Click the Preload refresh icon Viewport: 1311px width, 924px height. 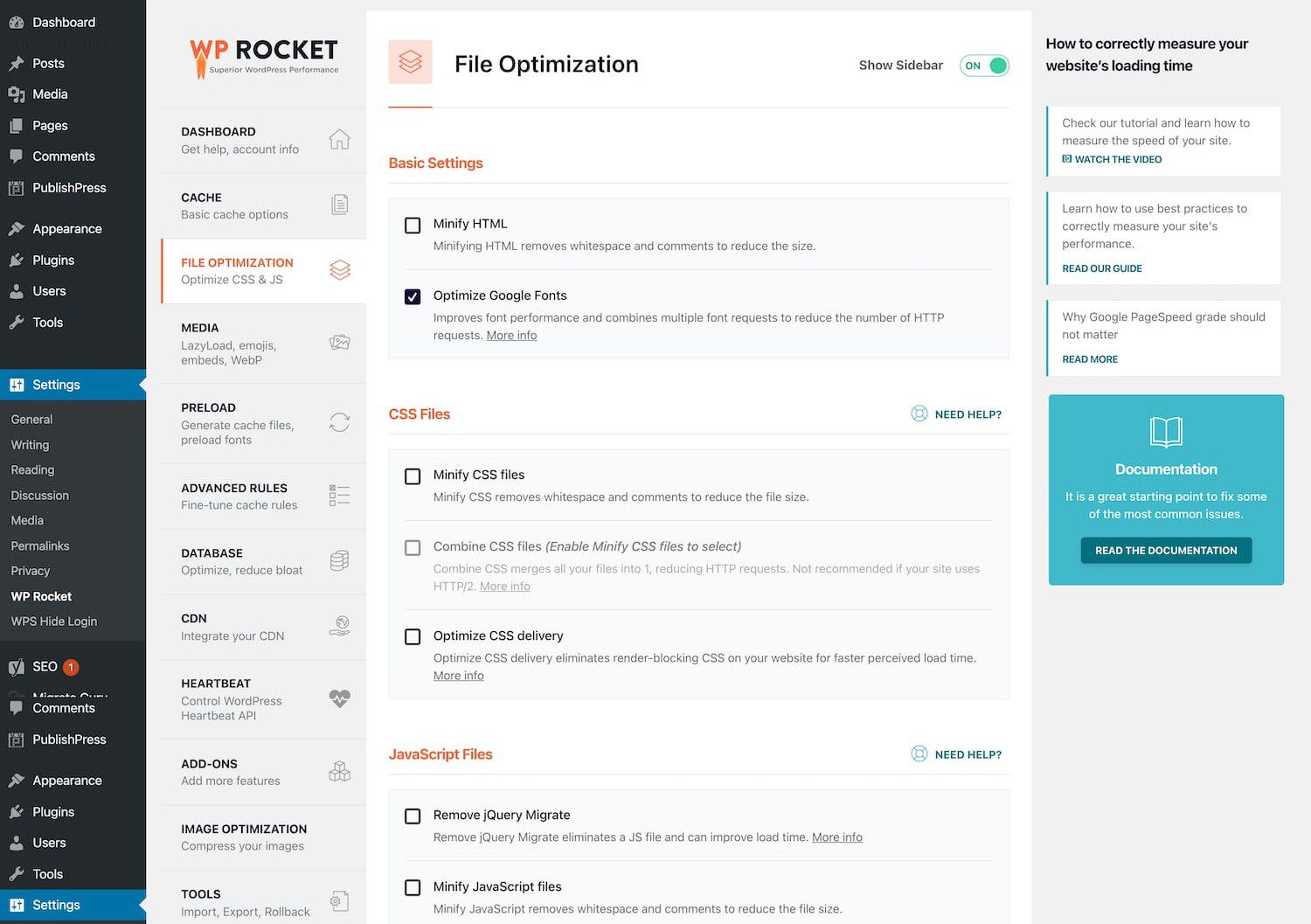340,422
